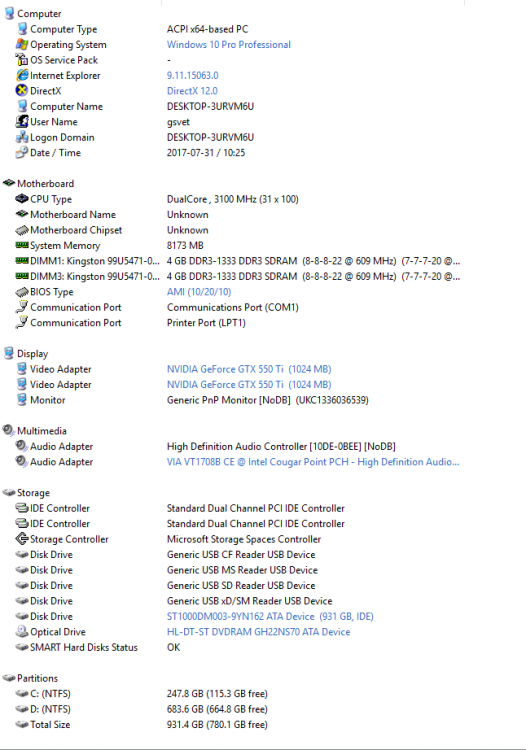Click the CPU Type chip icon
Viewport: 526px width, 750px height.
[22, 199]
